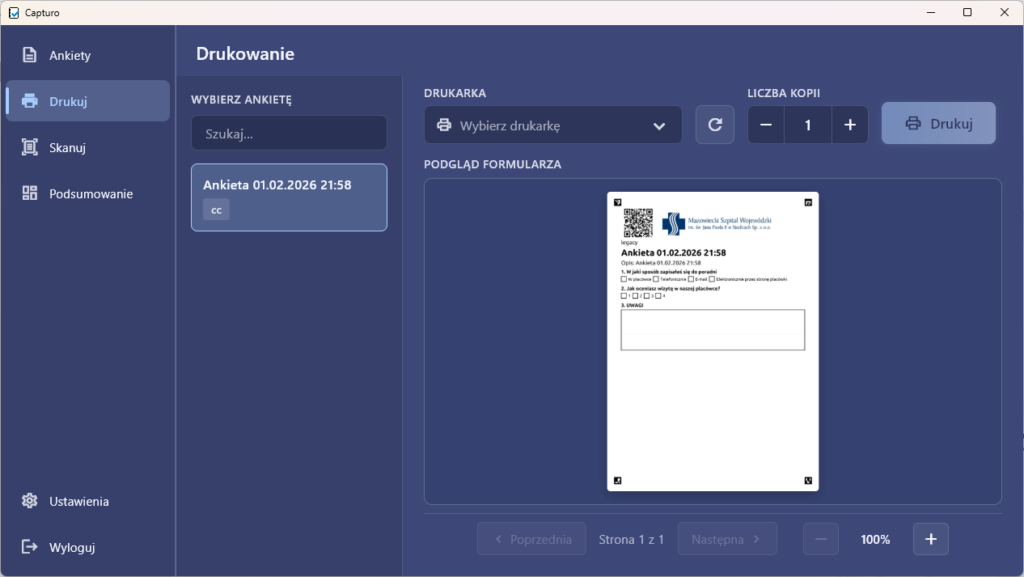Minimize the Capturo window
1024x577 pixels.
point(931,12)
